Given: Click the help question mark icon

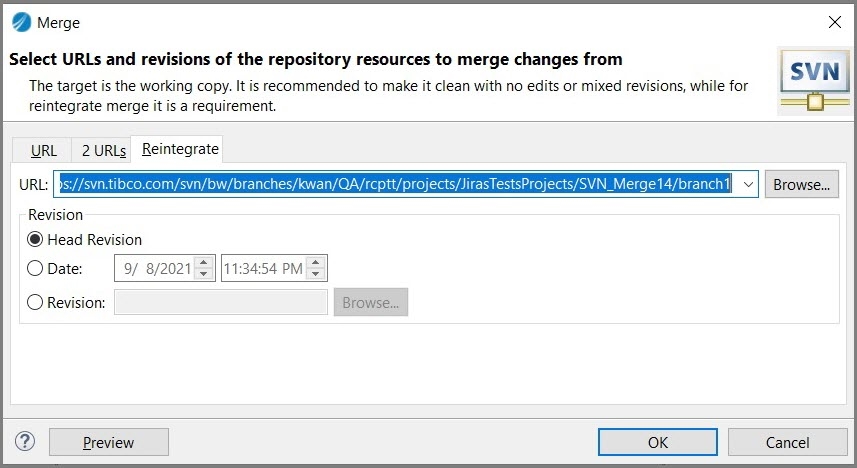Looking at the screenshot, I should pyautogui.click(x=25, y=441).
